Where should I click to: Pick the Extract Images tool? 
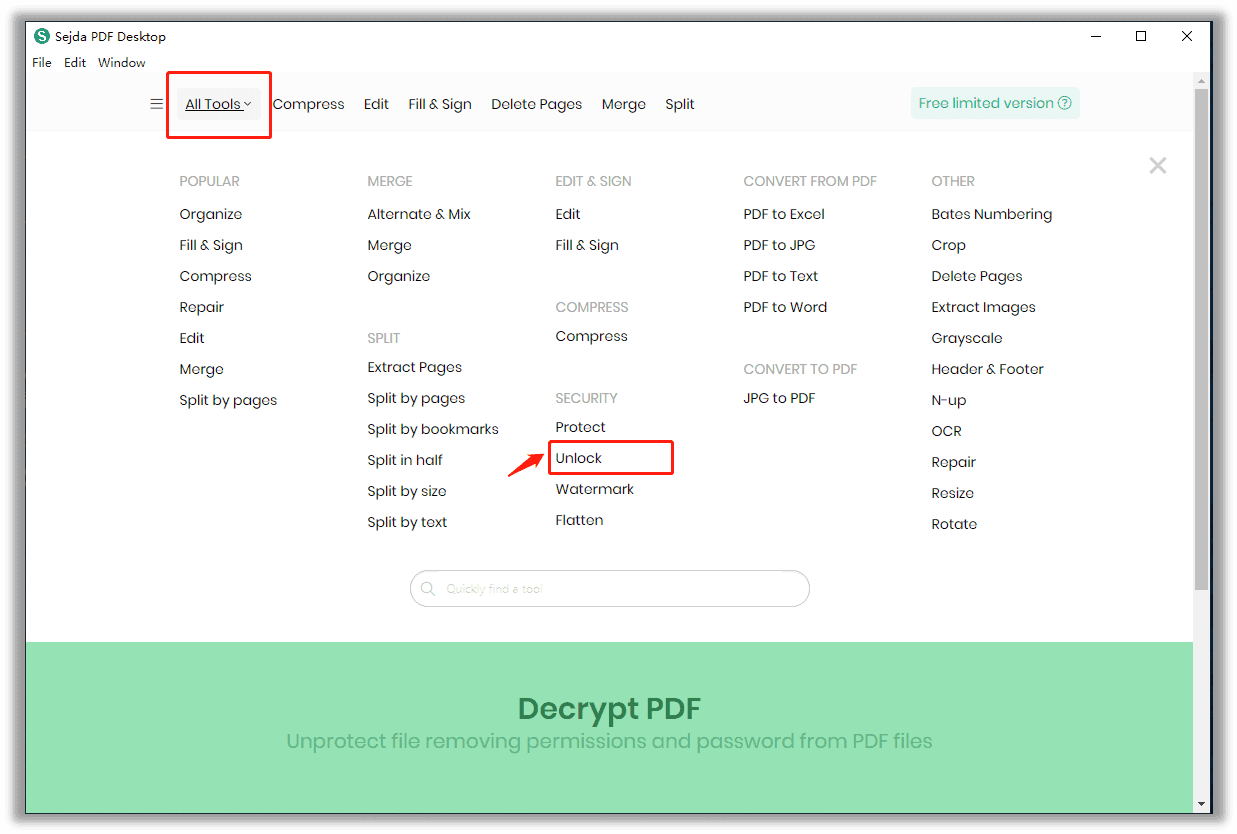click(984, 307)
